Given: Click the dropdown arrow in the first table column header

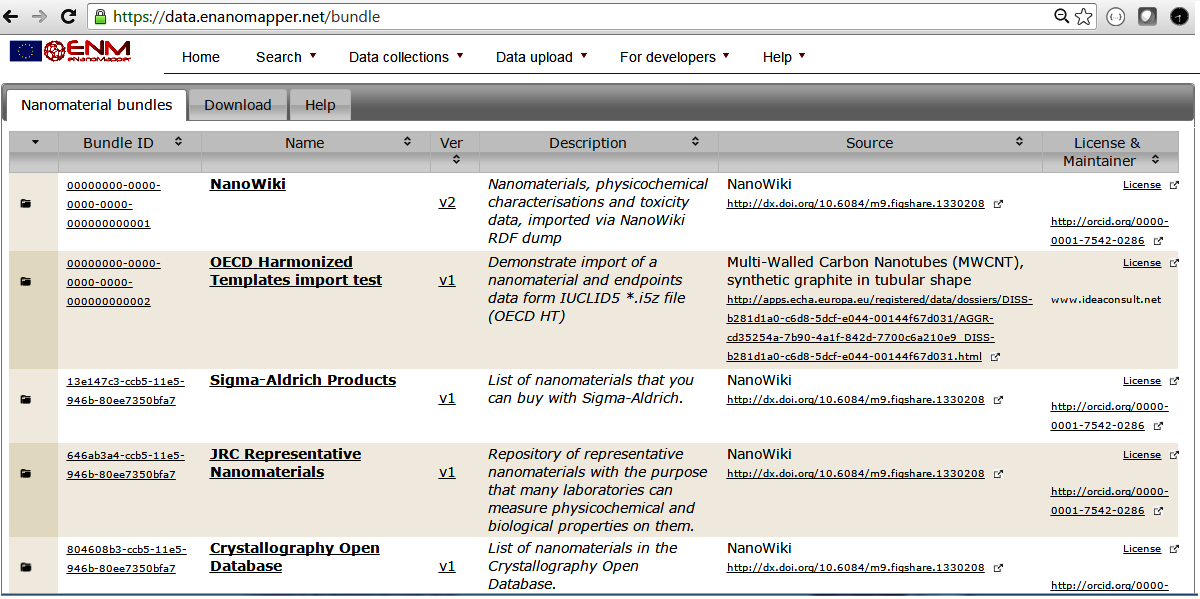Looking at the screenshot, I should point(34,142).
